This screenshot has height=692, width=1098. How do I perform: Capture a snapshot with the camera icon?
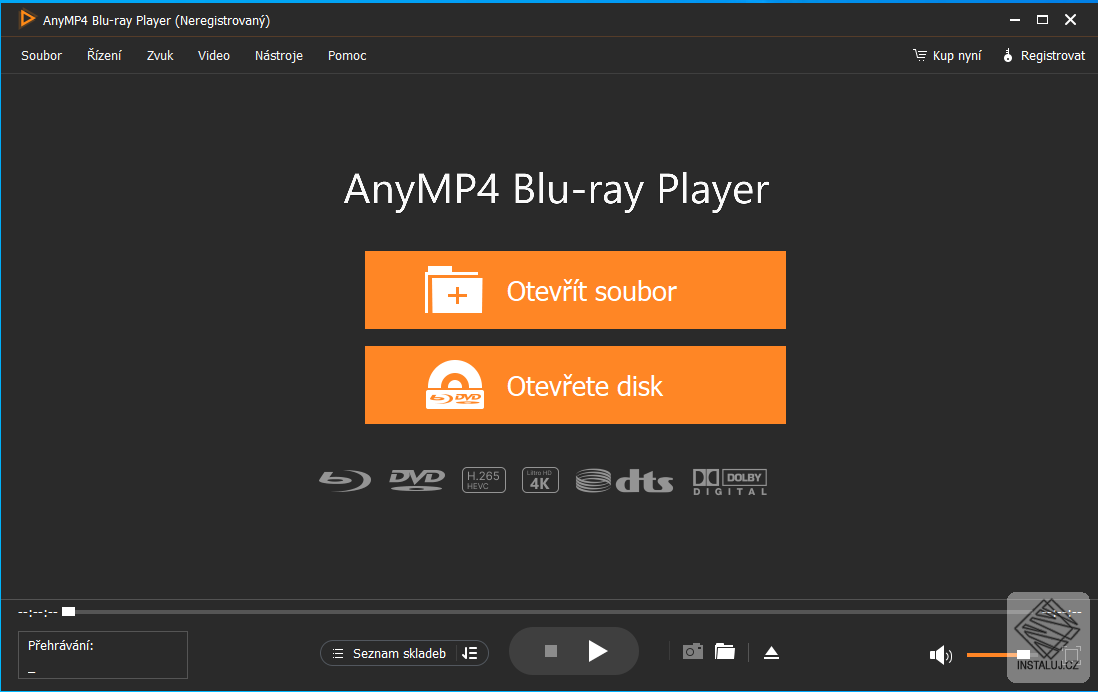pos(692,651)
